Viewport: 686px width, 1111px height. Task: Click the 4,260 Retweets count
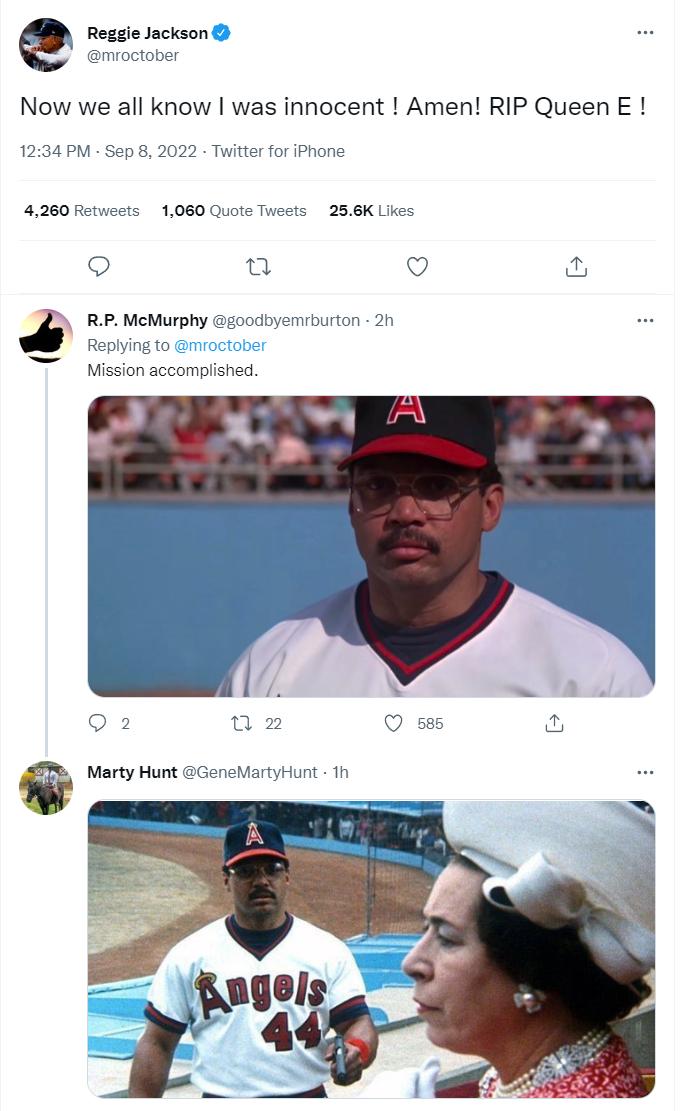81,211
